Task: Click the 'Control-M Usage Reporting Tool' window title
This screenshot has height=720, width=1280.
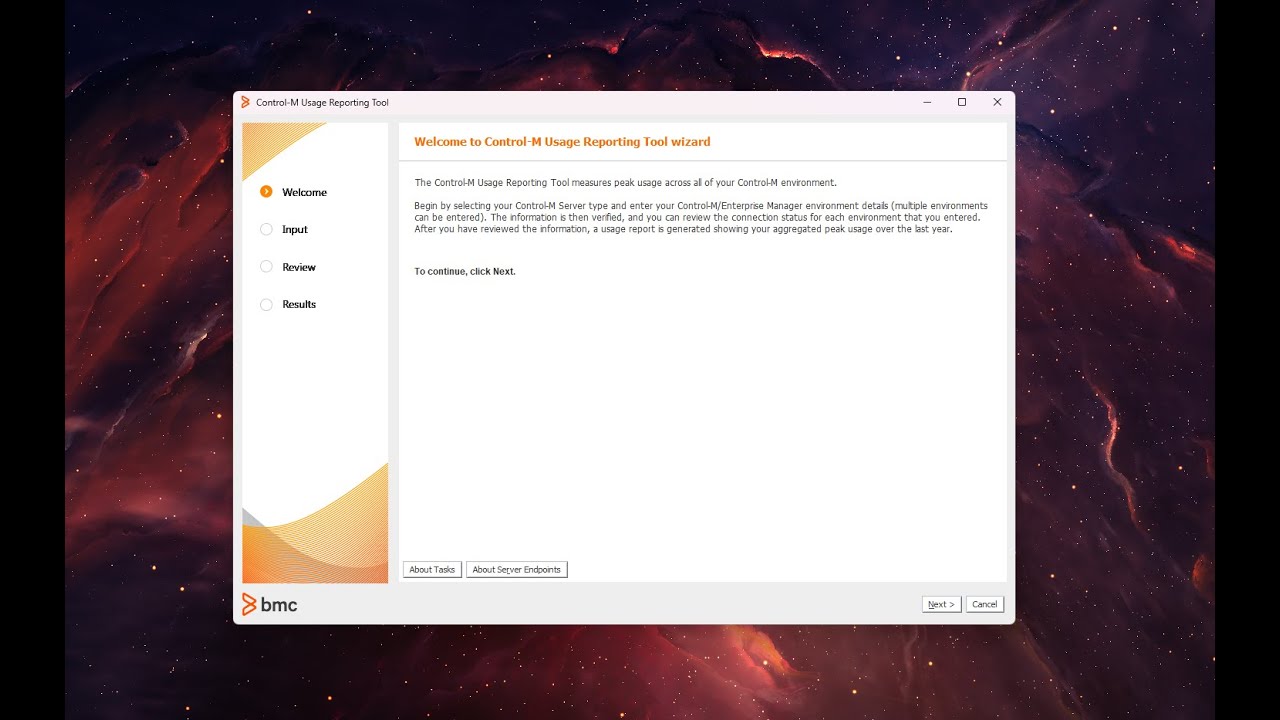Action: point(322,103)
